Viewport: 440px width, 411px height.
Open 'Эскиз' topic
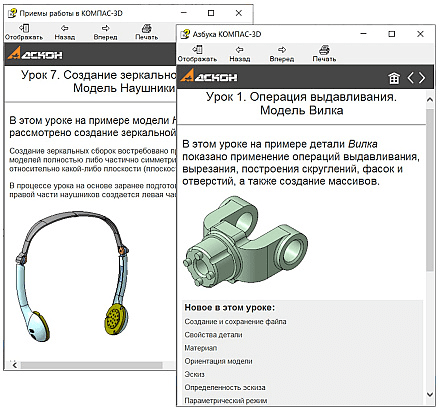pyautogui.click(x=194, y=374)
